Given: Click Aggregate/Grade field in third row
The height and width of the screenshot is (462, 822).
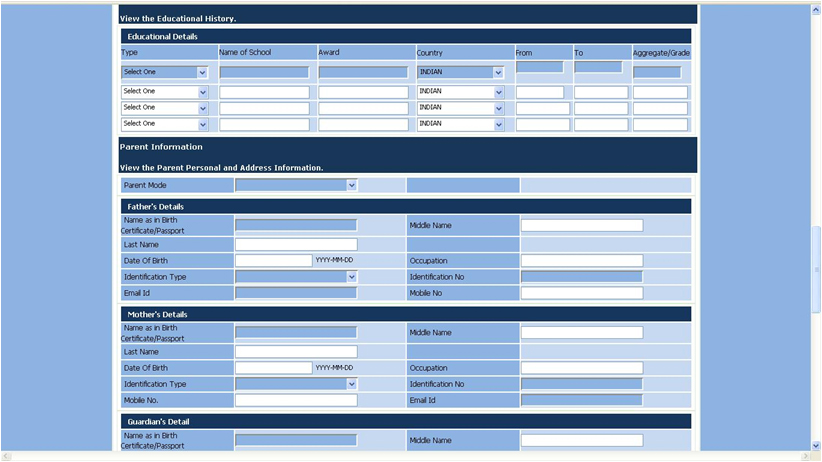Looking at the screenshot, I should click(661, 109).
